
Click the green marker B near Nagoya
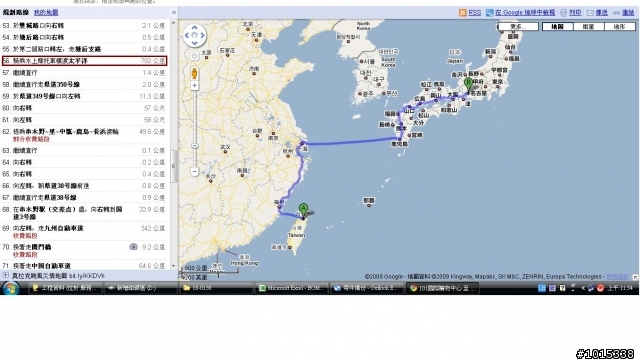click(468, 84)
